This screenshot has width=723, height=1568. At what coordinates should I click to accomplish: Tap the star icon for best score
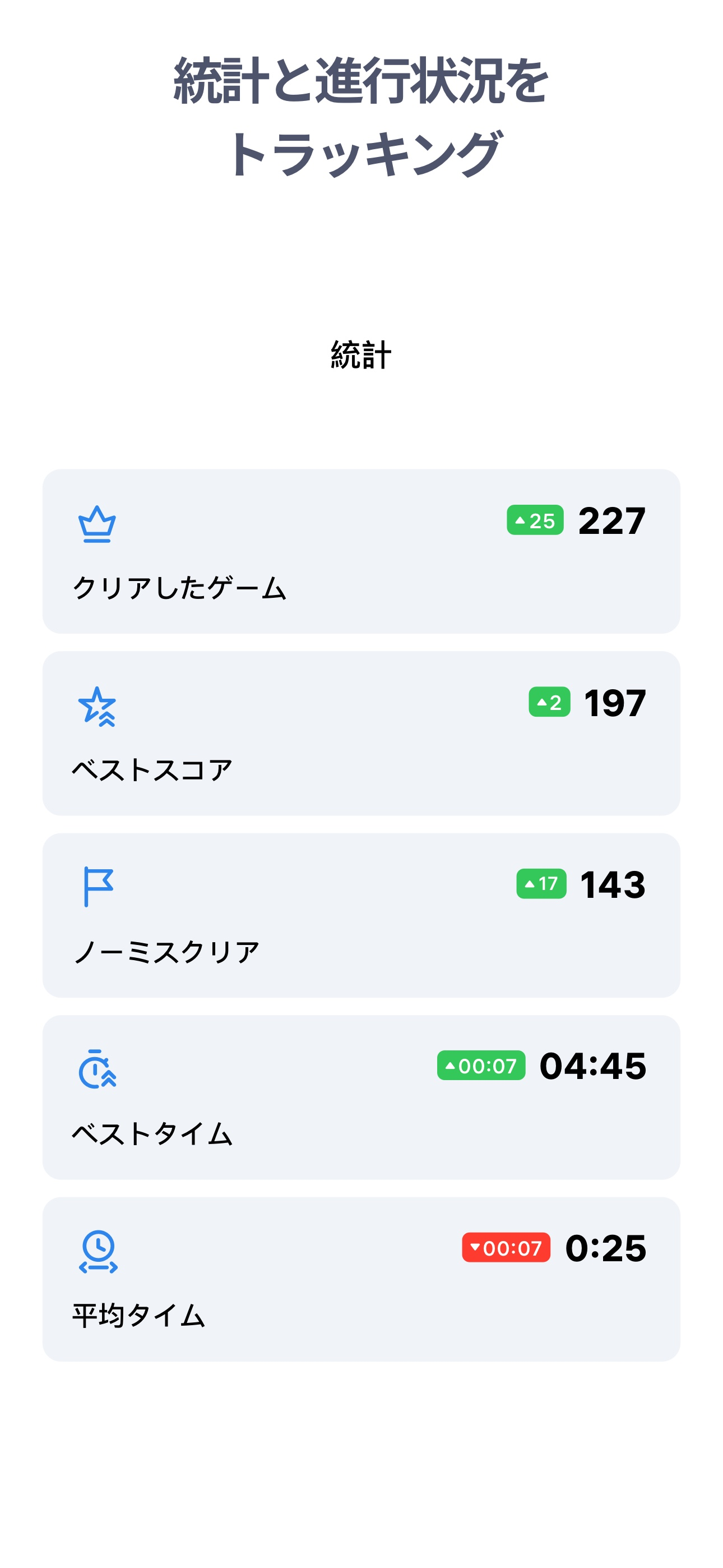pyautogui.click(x=97, y=706)
